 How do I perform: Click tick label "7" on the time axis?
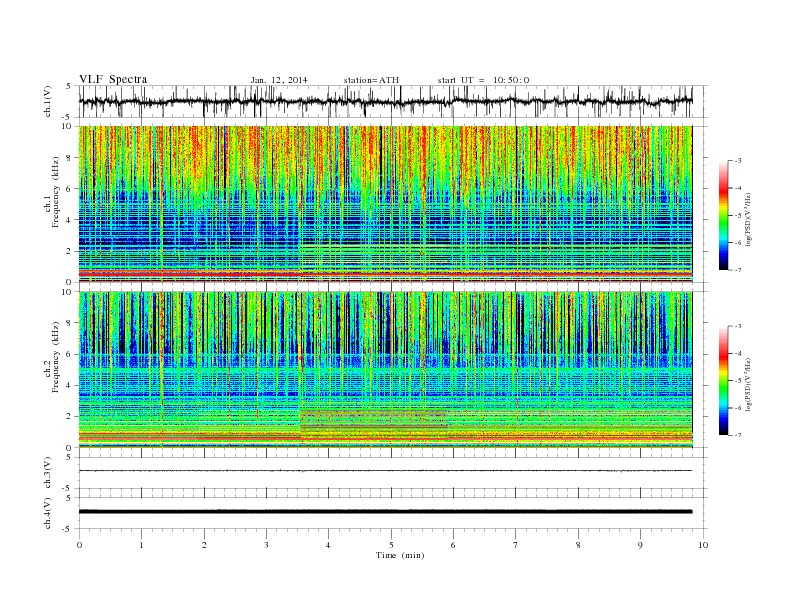516,545
